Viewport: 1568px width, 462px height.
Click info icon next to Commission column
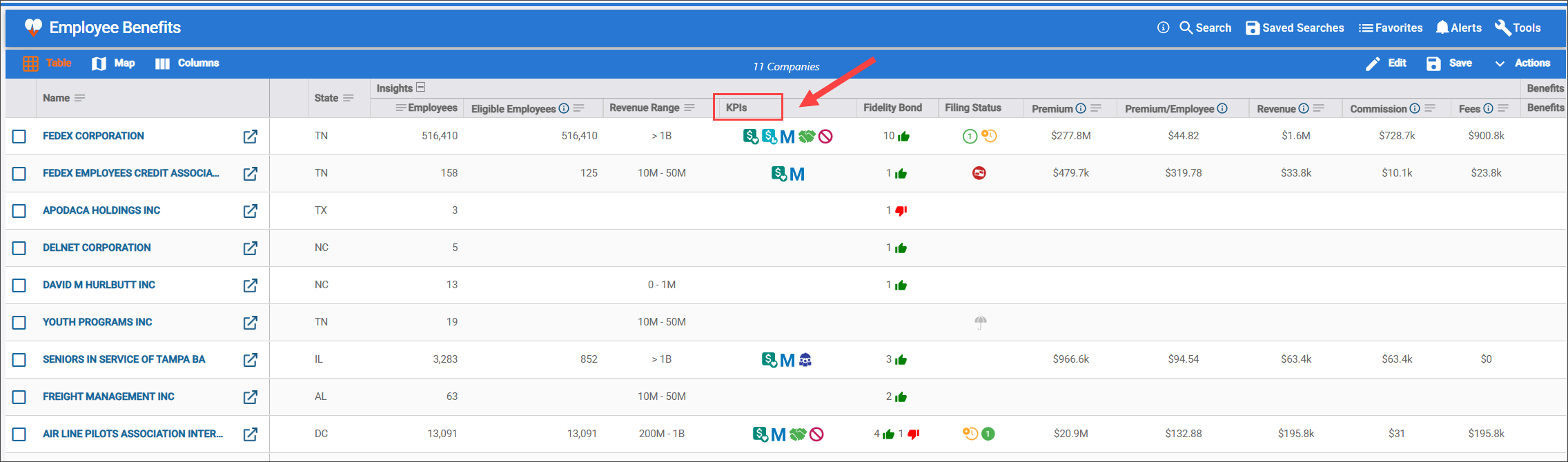(x=1415, y=108)
